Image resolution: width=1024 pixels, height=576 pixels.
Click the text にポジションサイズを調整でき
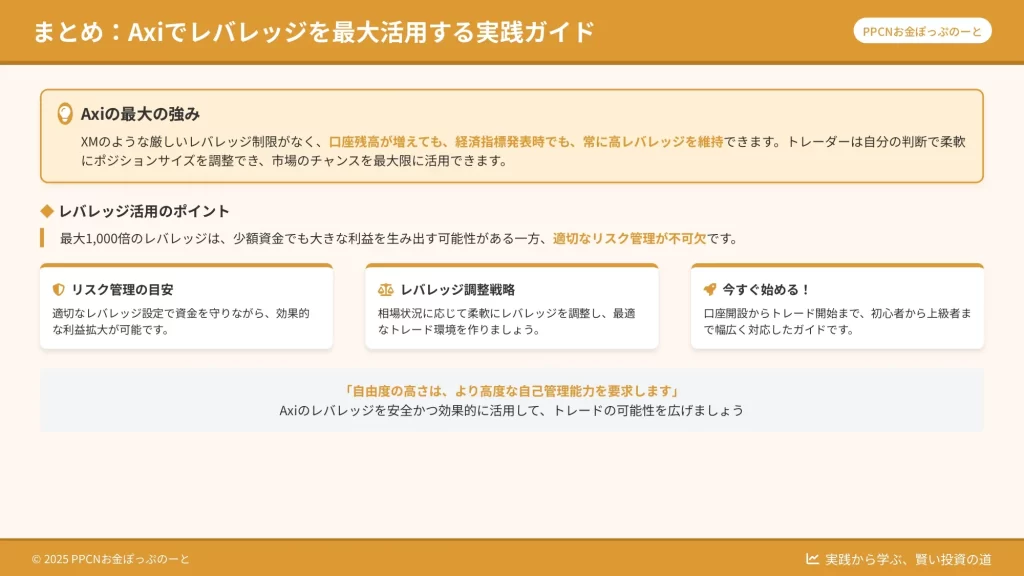pyautogui.click(x=170, y=161)
